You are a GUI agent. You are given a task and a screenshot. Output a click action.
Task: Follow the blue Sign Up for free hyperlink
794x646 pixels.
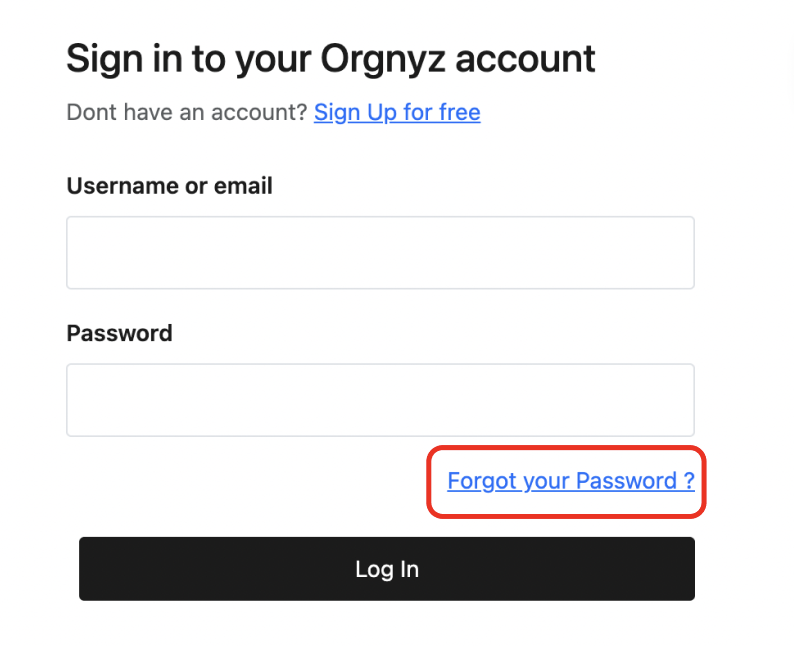tap(397, 112)
